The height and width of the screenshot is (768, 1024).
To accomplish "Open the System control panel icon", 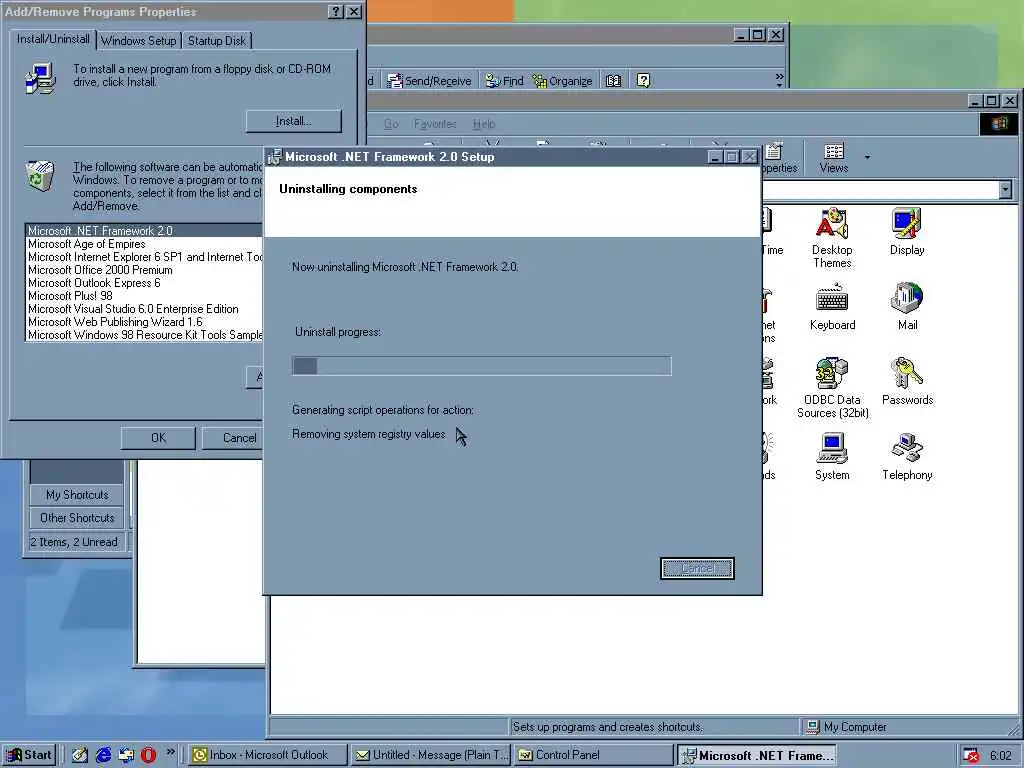I will [832, 456].
